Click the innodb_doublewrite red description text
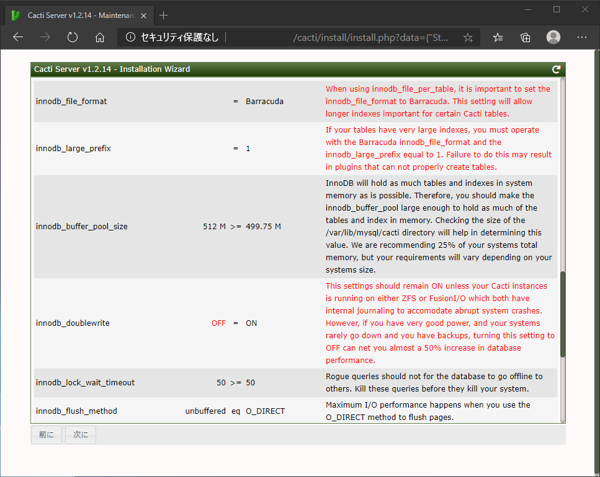The image size is (600, 477). click(440, 323)
